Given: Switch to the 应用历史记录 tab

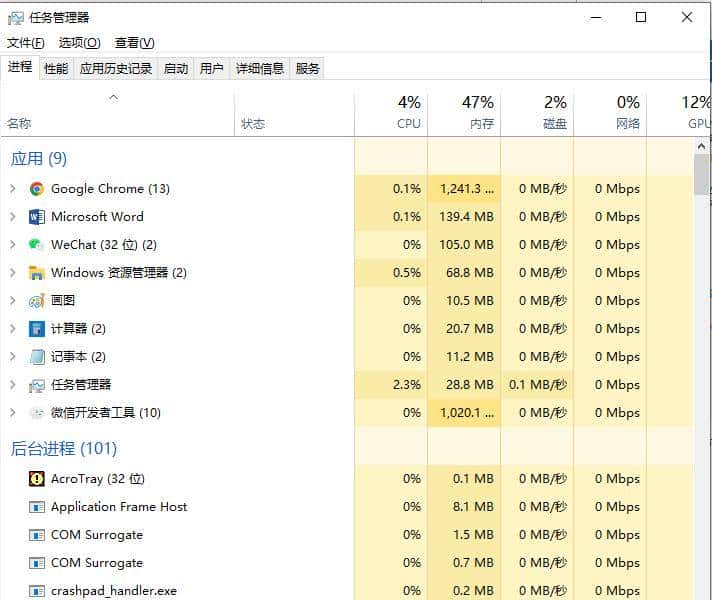Looking at the screenshot, I should pyautogui.click(x=116, y=69).
